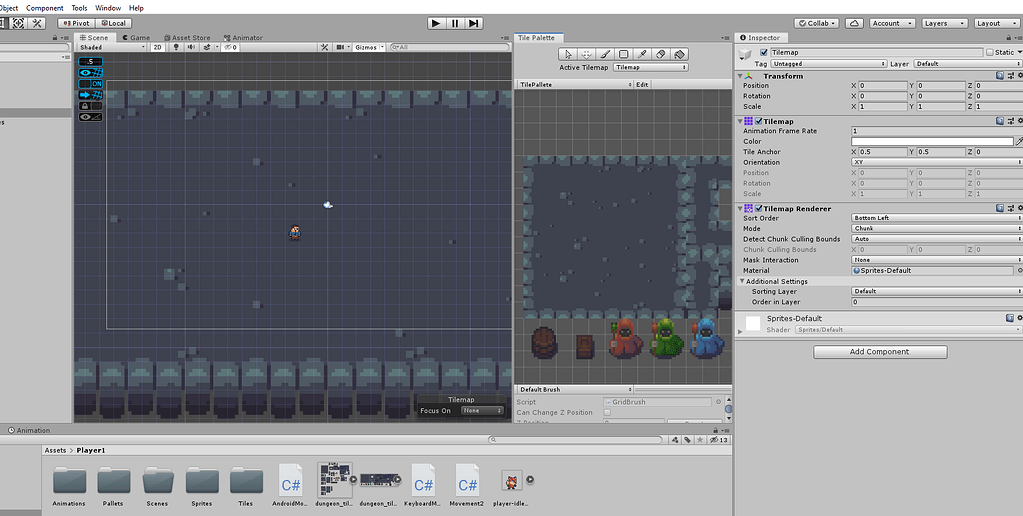The width and height of the screenshot is (1023, 516).
Task: Enable the Static checkbox
Action: 990,52
